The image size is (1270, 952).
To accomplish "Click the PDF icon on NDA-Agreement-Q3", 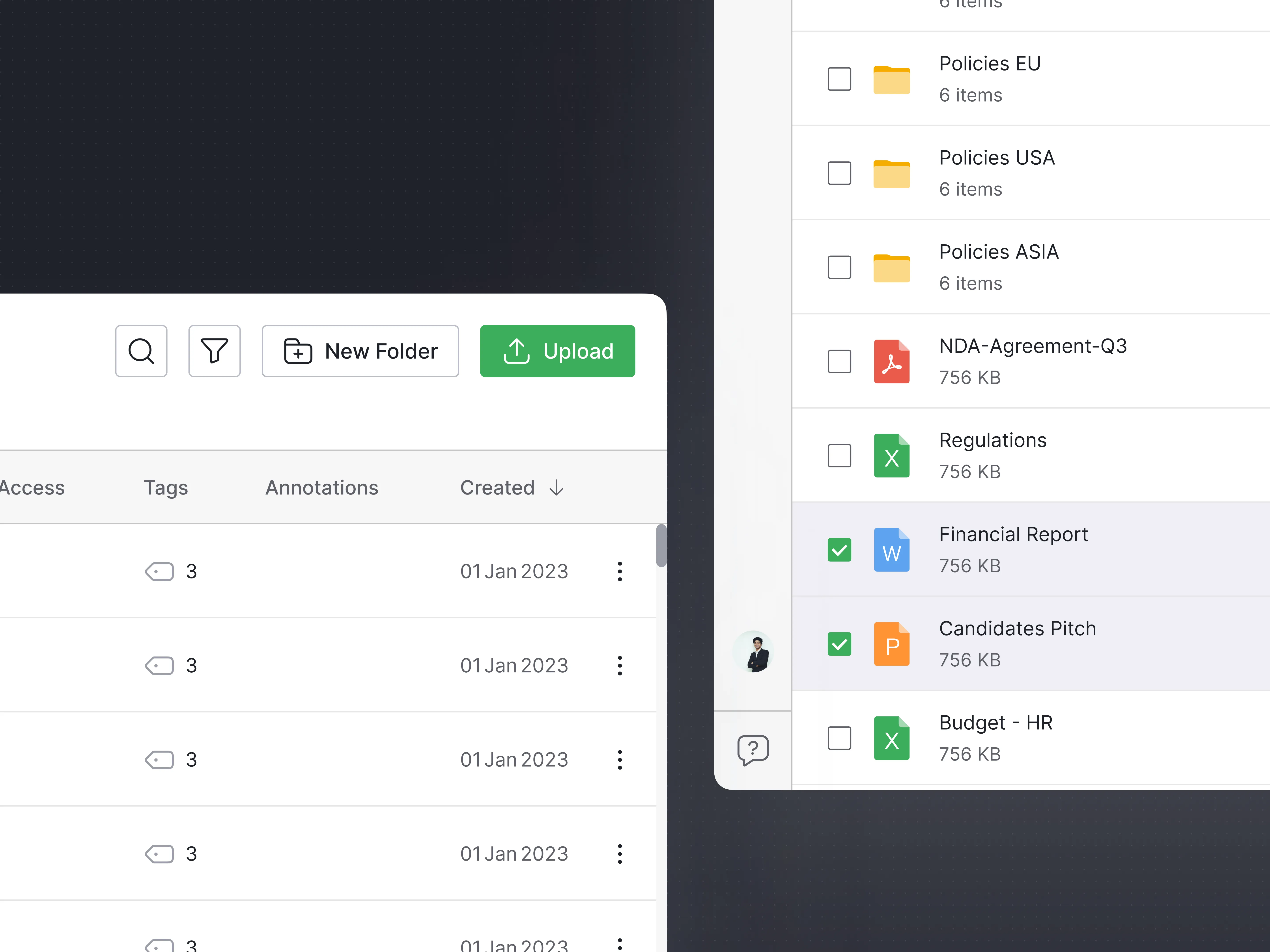I will (x=891, y=361).
